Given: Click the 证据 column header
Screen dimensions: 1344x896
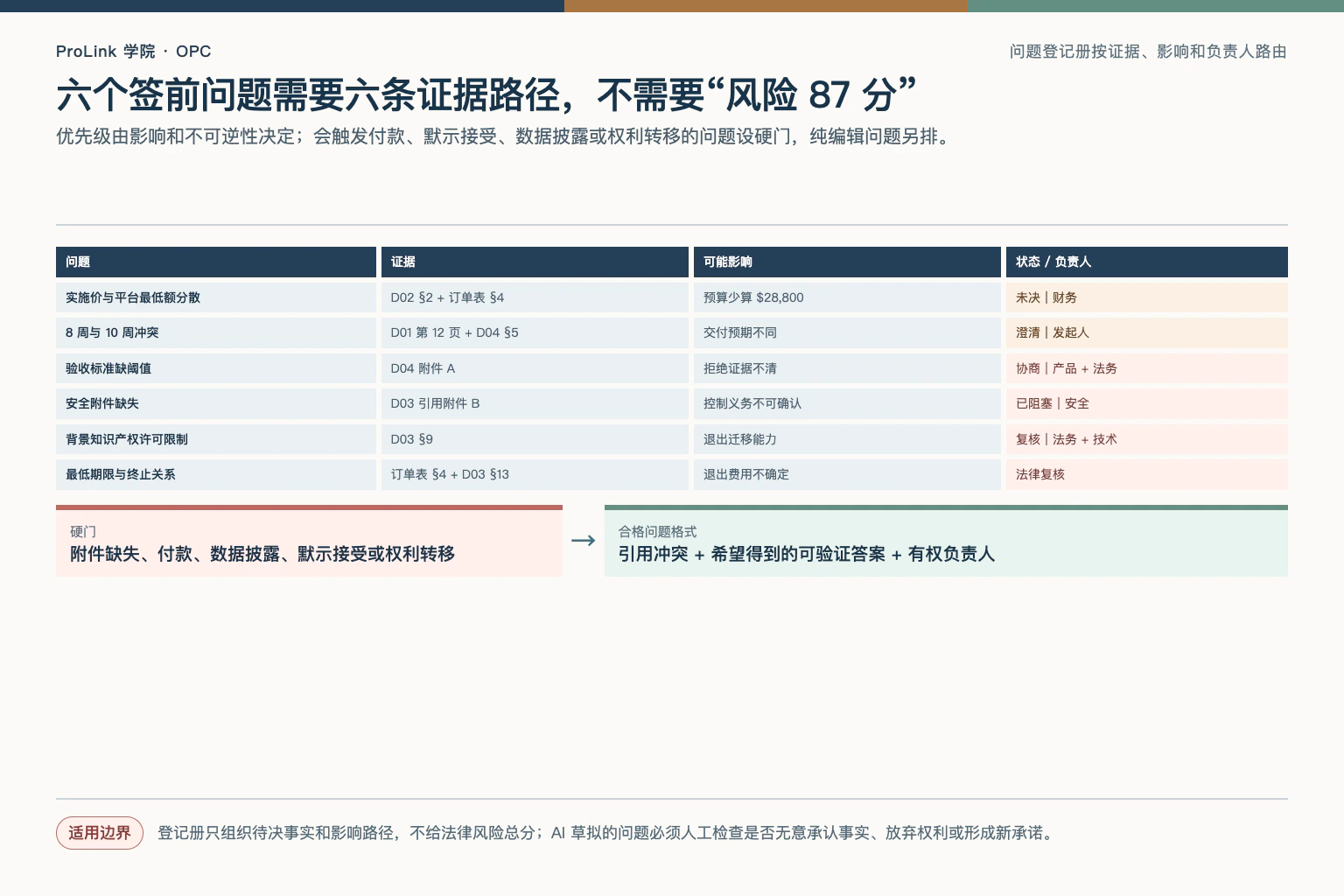Looking at the screenshot, I should tap(535, 262).
